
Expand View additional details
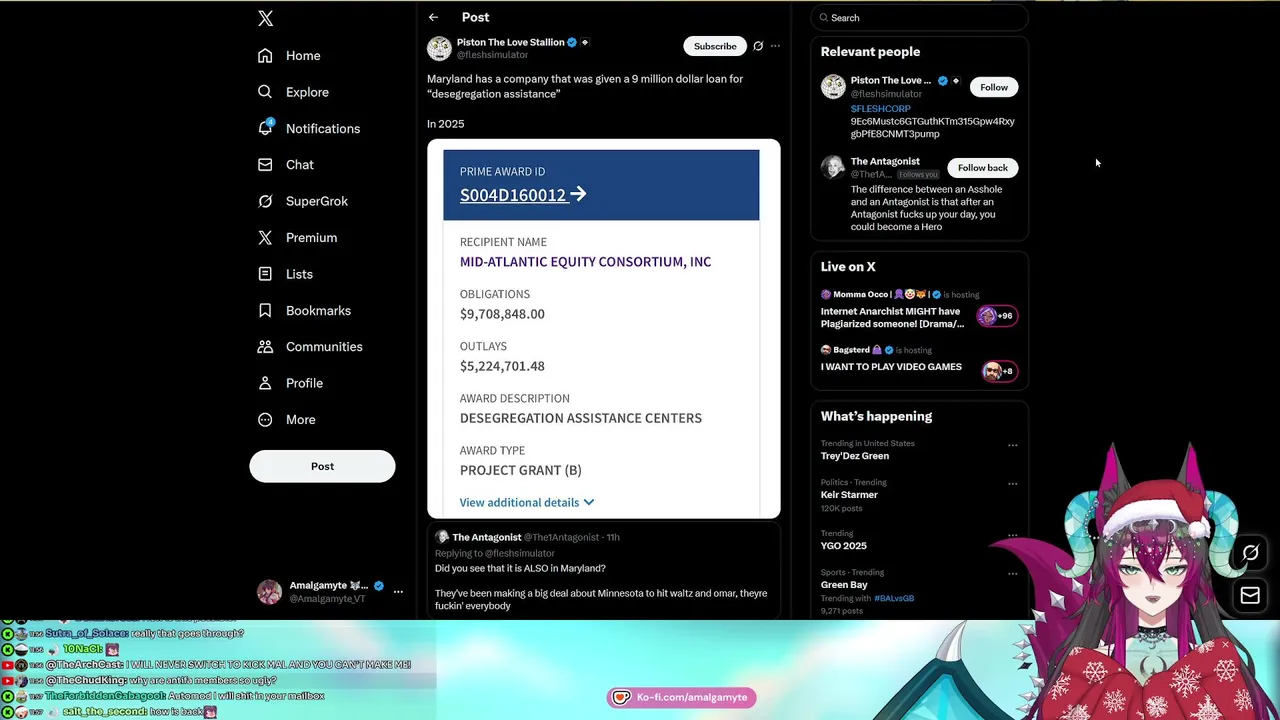(x=527, y=502)
